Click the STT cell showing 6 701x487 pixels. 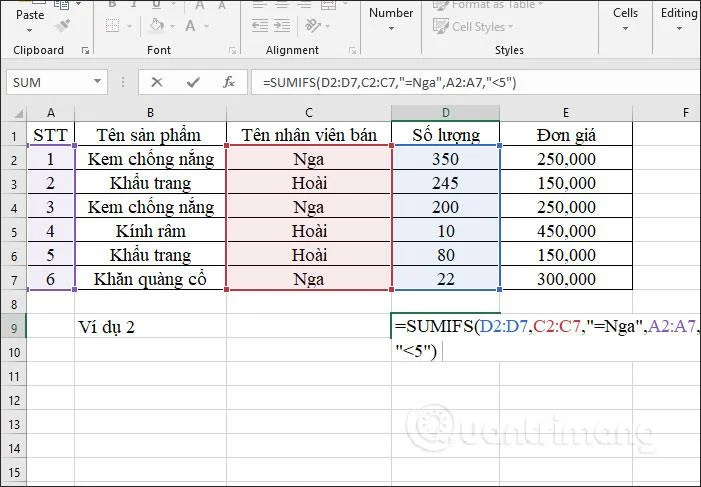(x=51, y=278)
